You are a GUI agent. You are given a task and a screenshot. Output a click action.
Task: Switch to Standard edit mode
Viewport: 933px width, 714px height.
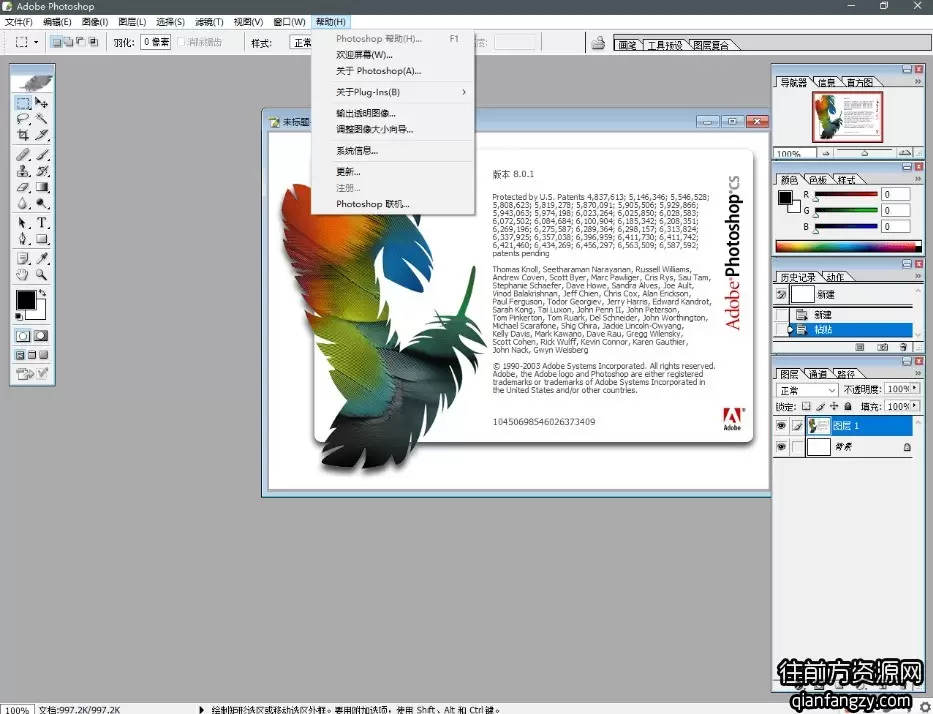23,336
